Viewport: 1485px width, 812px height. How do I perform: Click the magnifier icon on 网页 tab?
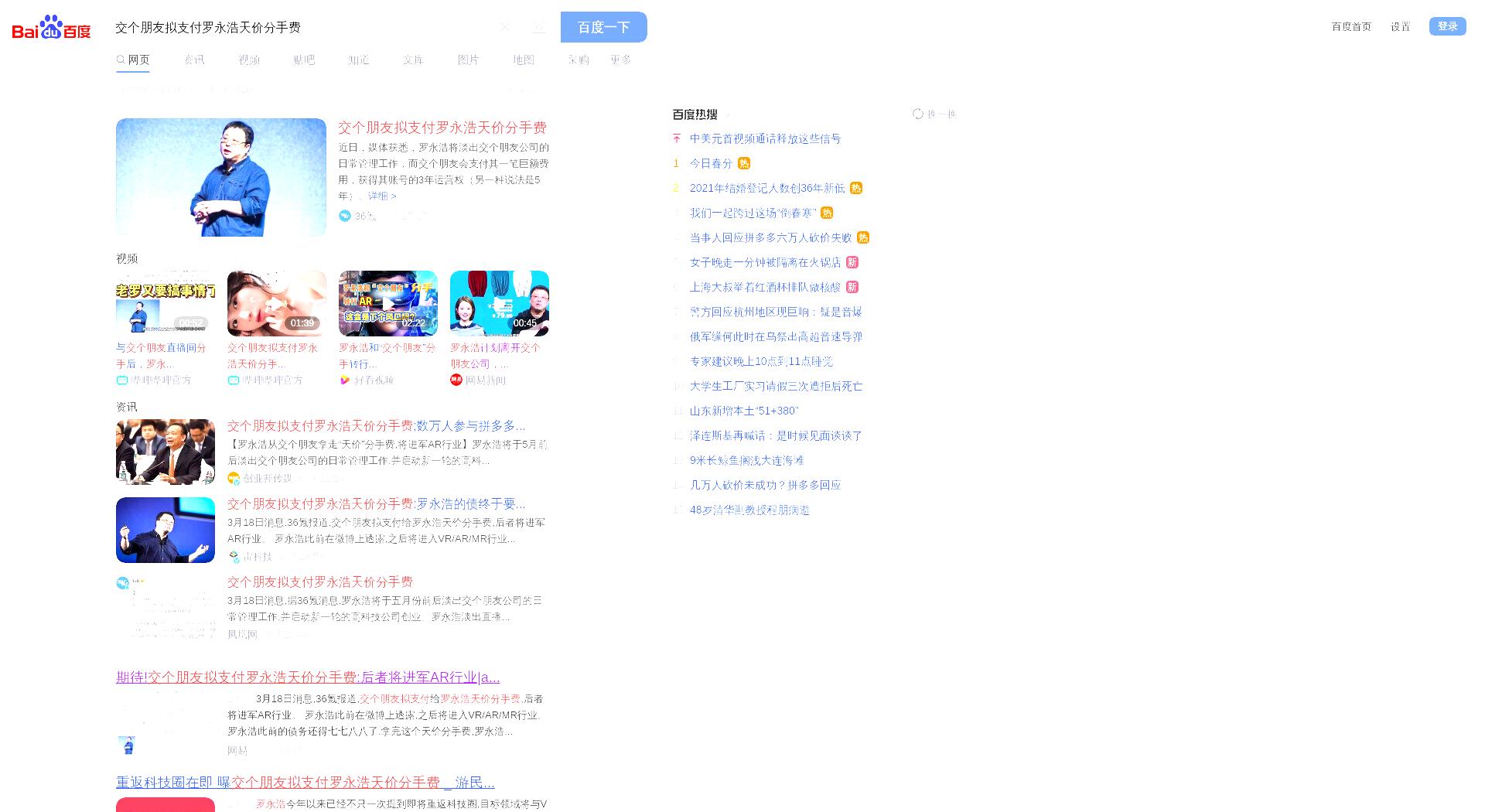pos(121,60)
